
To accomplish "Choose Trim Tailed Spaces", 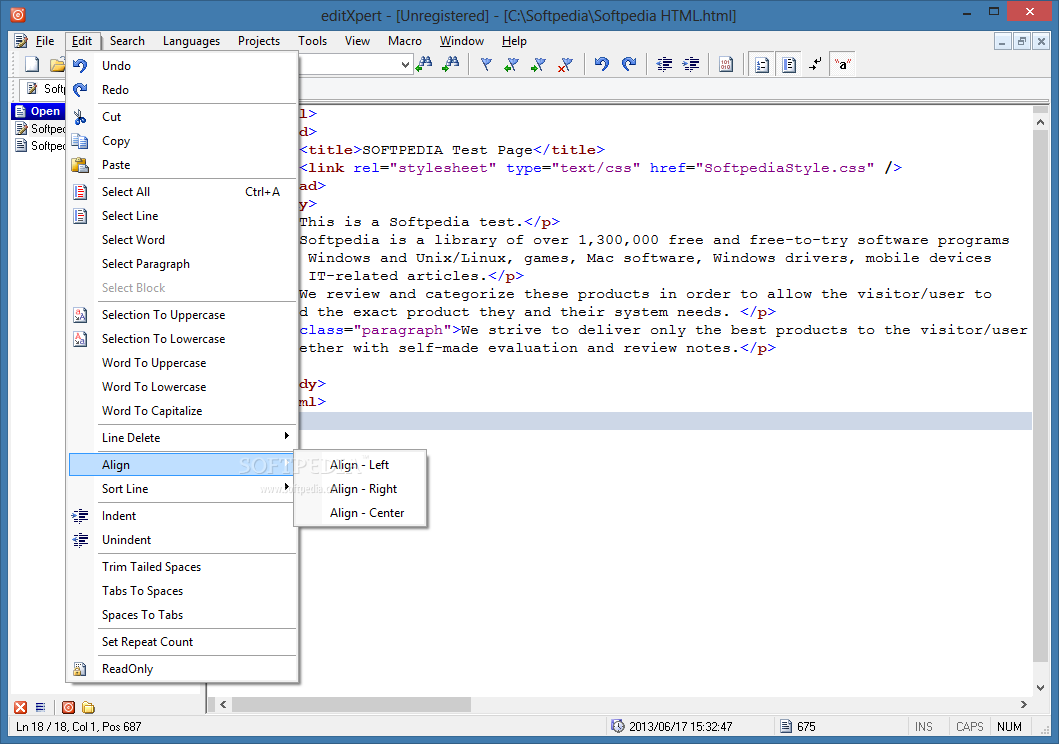I will pos(182,566).
